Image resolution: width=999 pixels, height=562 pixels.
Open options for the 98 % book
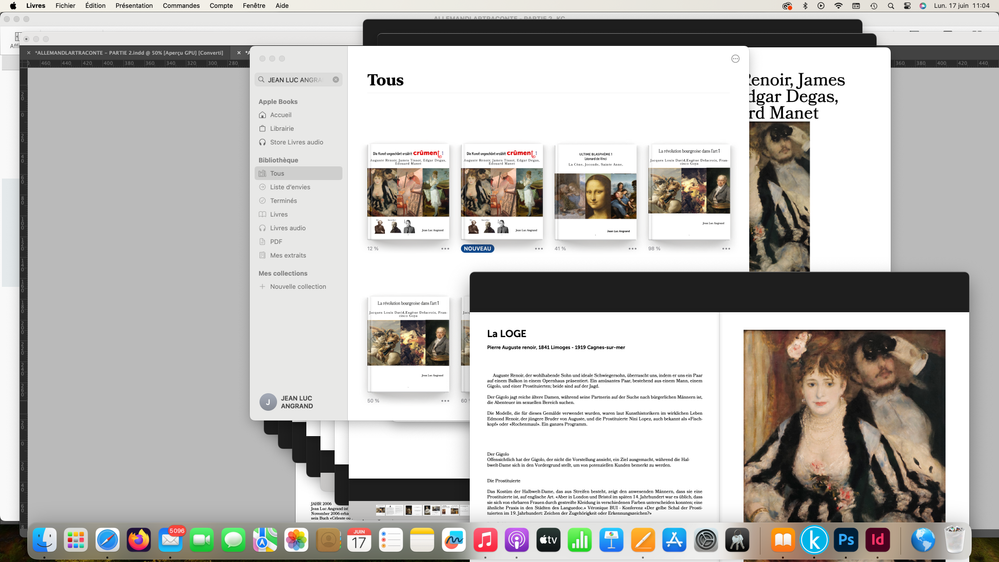726,249
